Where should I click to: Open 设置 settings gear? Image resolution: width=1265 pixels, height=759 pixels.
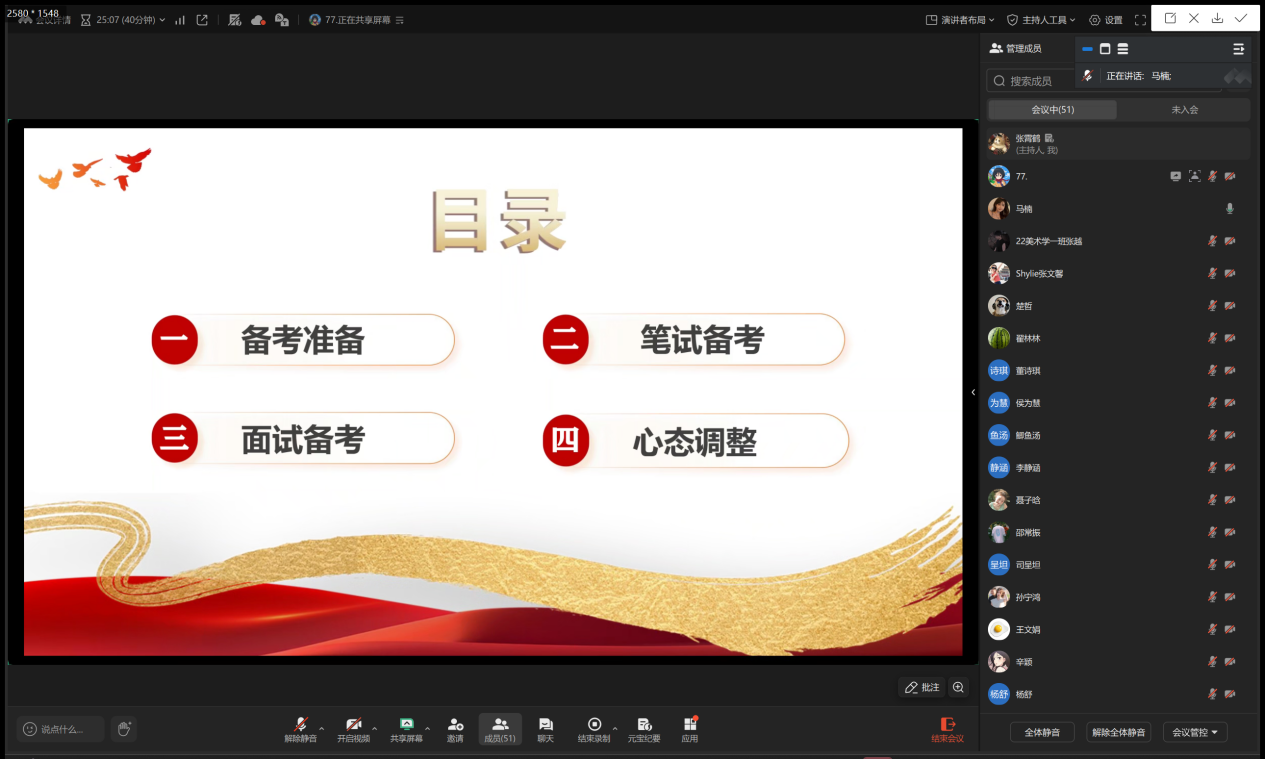(x=1106, y=20)
